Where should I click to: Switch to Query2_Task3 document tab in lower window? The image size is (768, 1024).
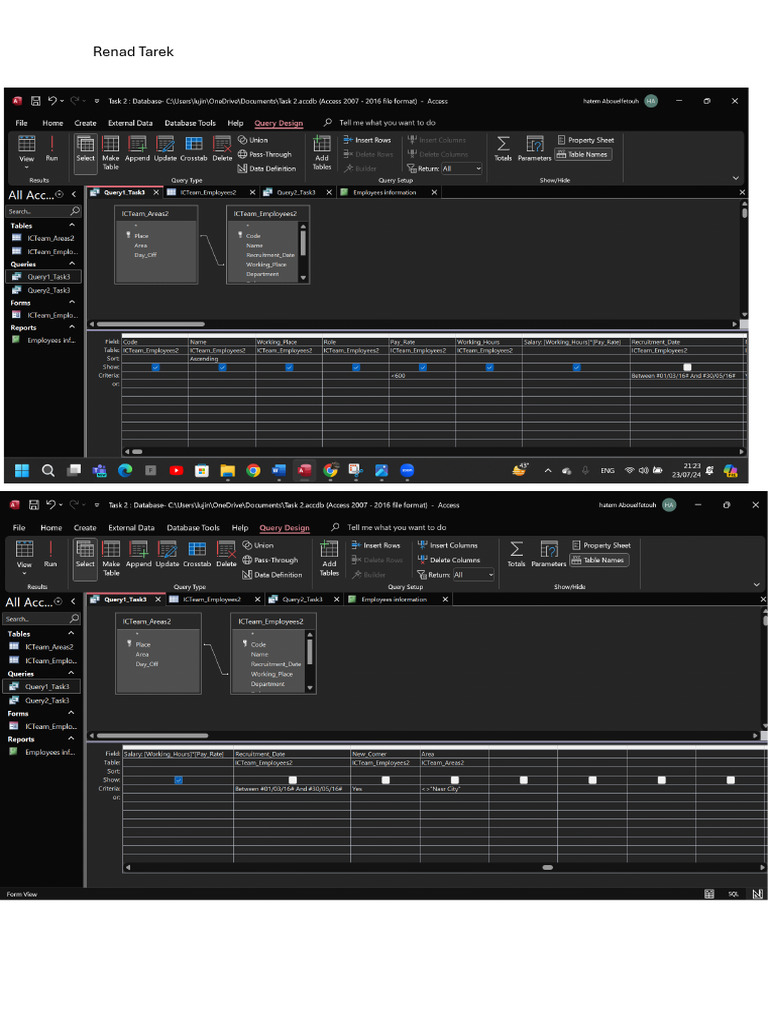pyautogui.click(x=302, y=600)
